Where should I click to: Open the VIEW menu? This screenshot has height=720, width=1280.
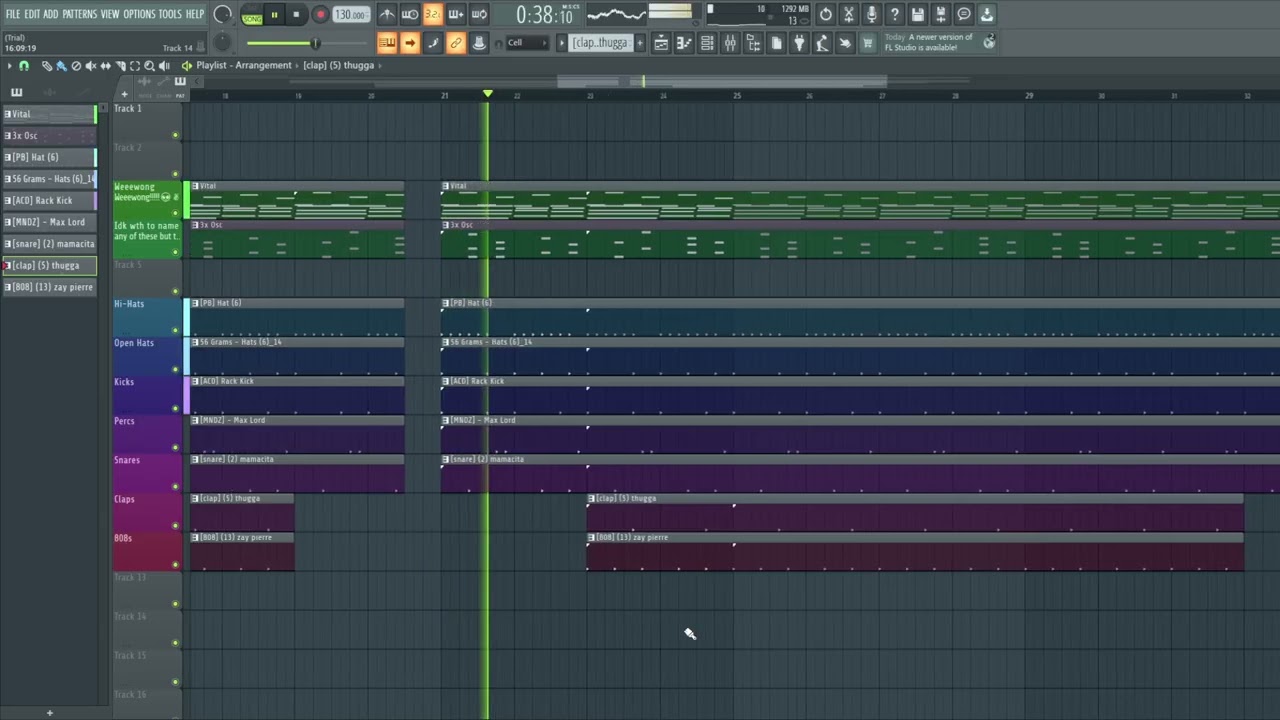coord(110,14)
